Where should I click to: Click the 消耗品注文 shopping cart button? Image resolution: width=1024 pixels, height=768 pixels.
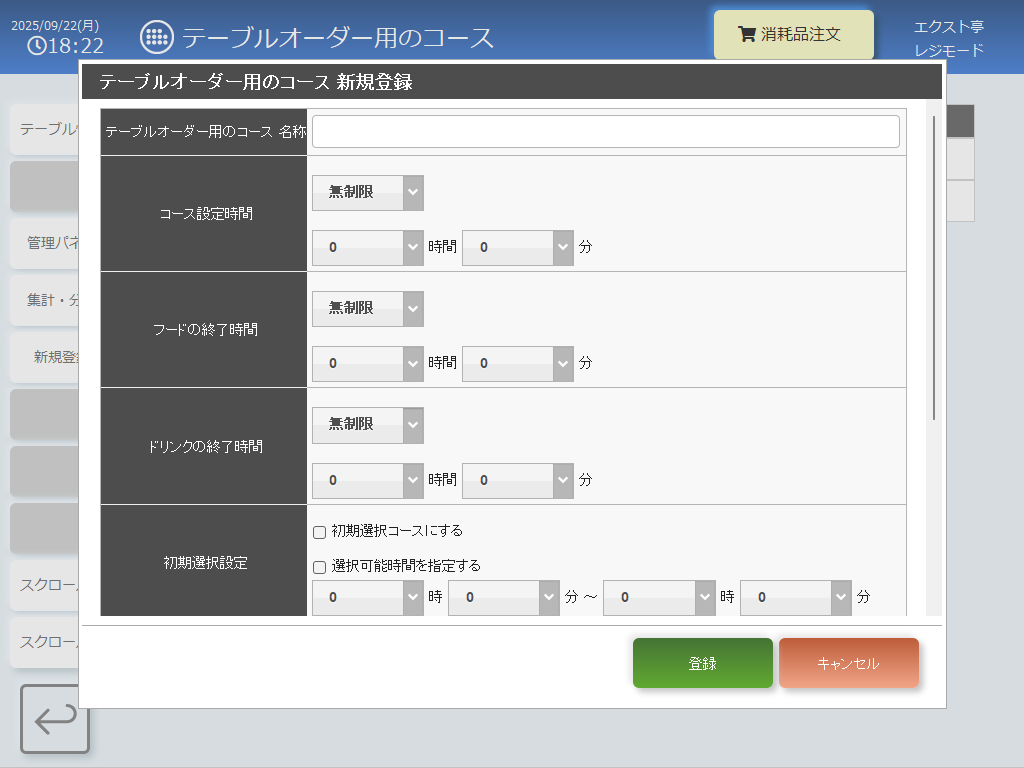coord(793,35)
